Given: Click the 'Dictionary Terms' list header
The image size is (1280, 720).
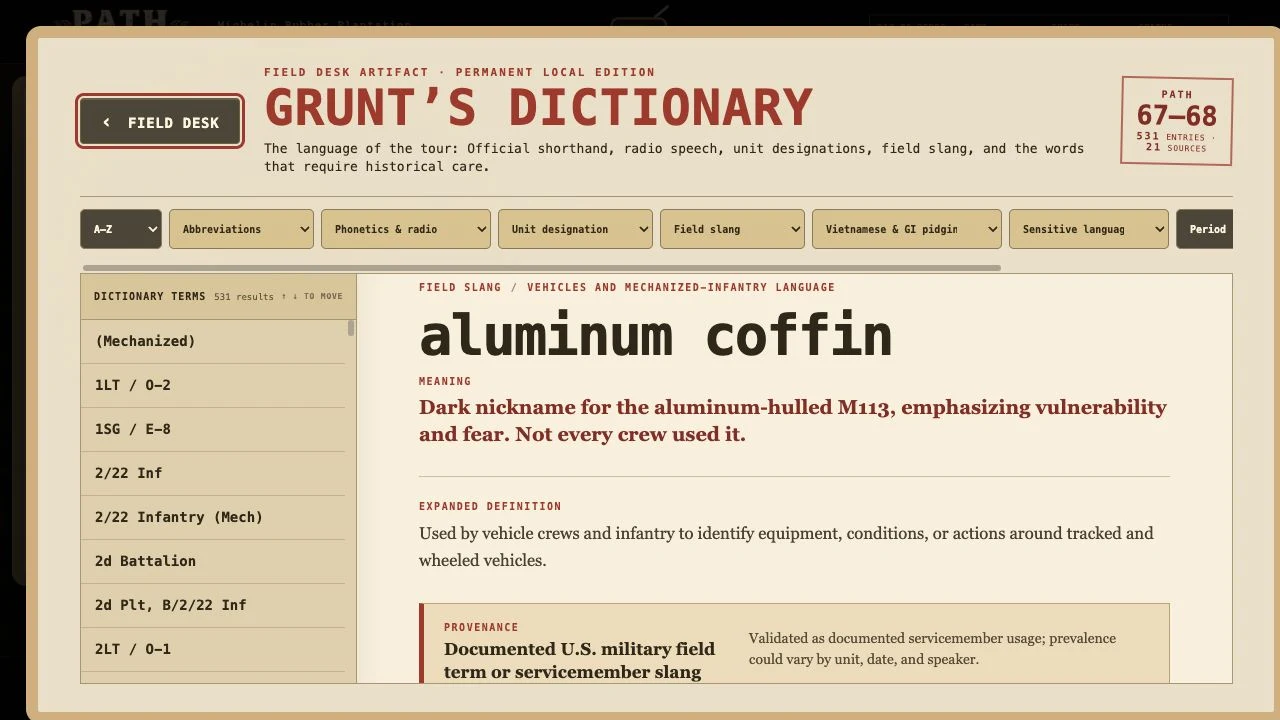Looking at the screenshot, I should point(149,296).
